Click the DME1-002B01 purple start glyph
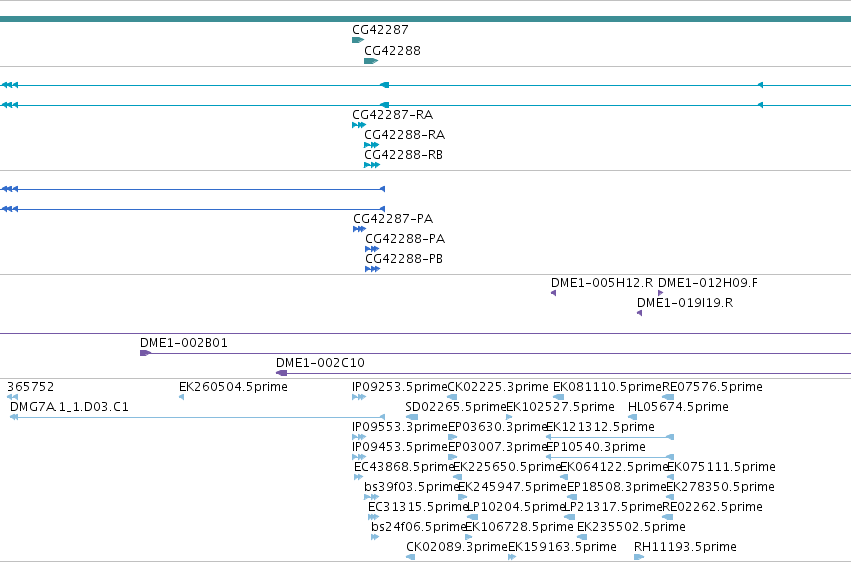Viewport: 851px width, 562px height. 145,354
